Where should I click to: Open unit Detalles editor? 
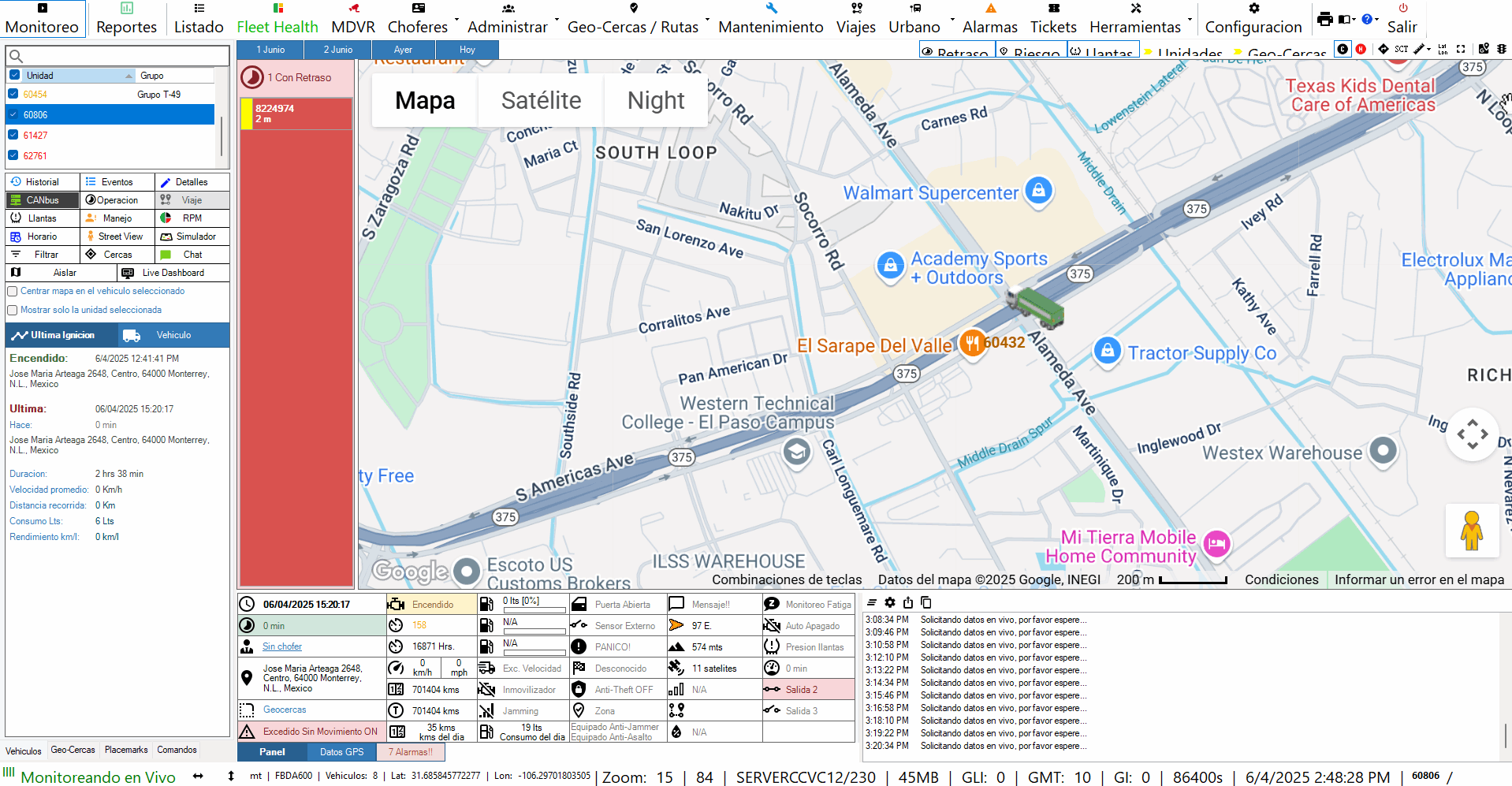[x=192, y=182]
